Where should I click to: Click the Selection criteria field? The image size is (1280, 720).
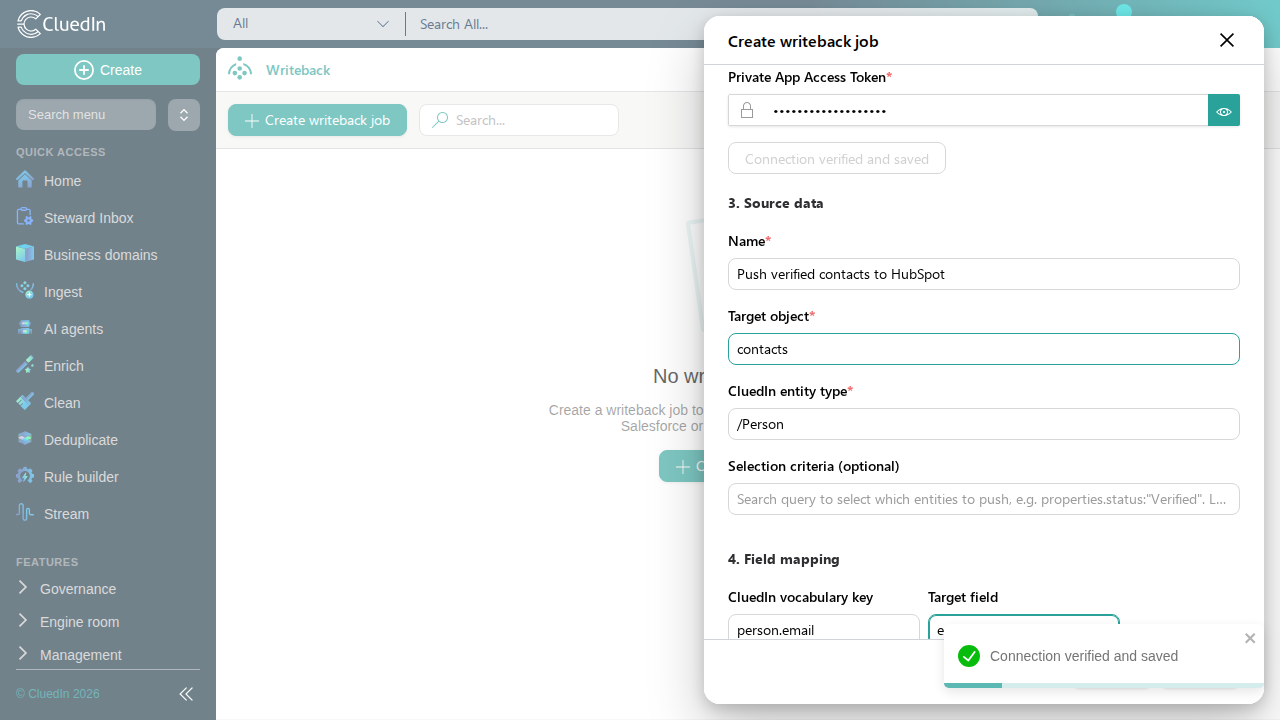[x=984, y=499]
